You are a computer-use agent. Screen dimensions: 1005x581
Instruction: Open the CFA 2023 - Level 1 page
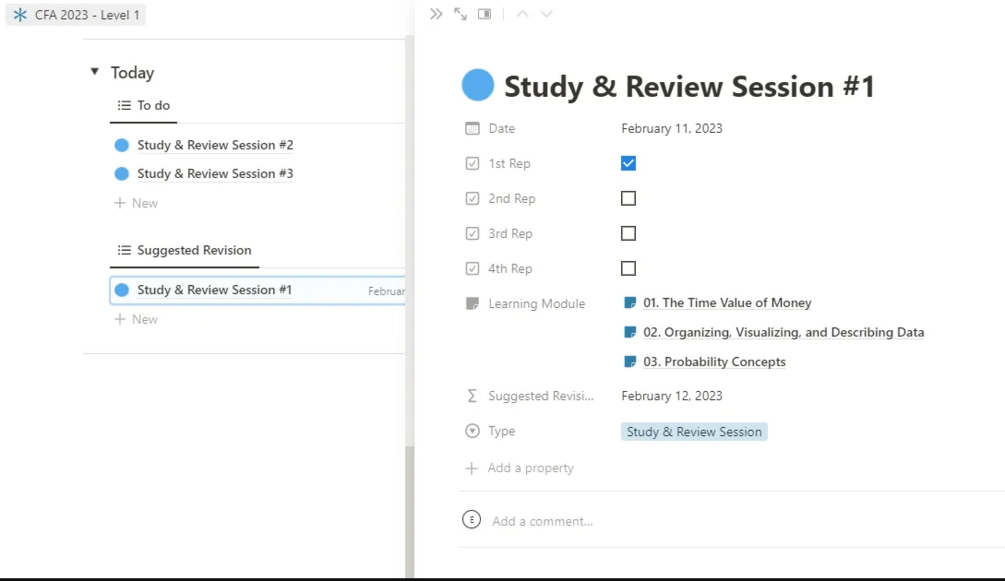77,15
